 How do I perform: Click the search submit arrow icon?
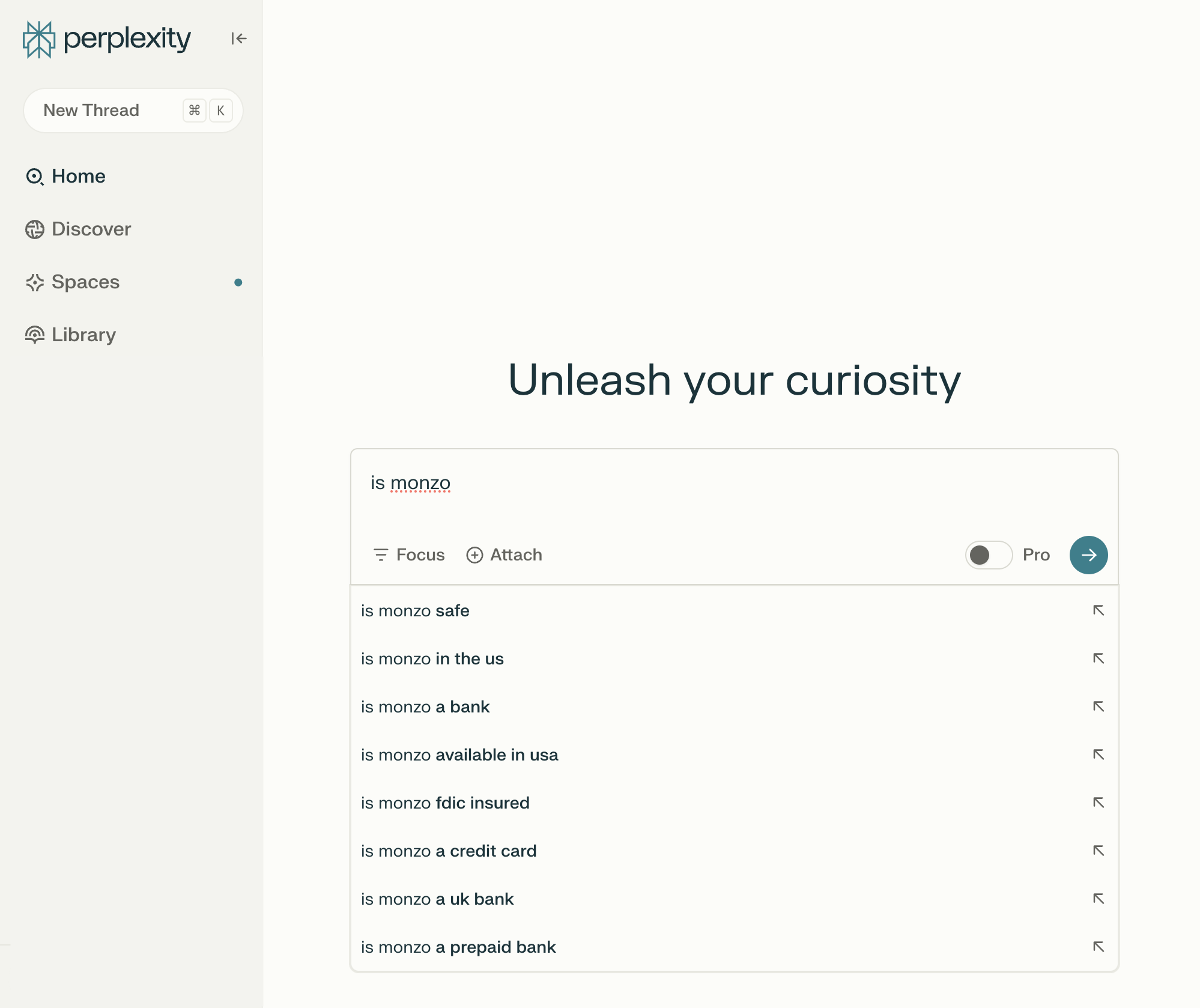(1088, 555)
